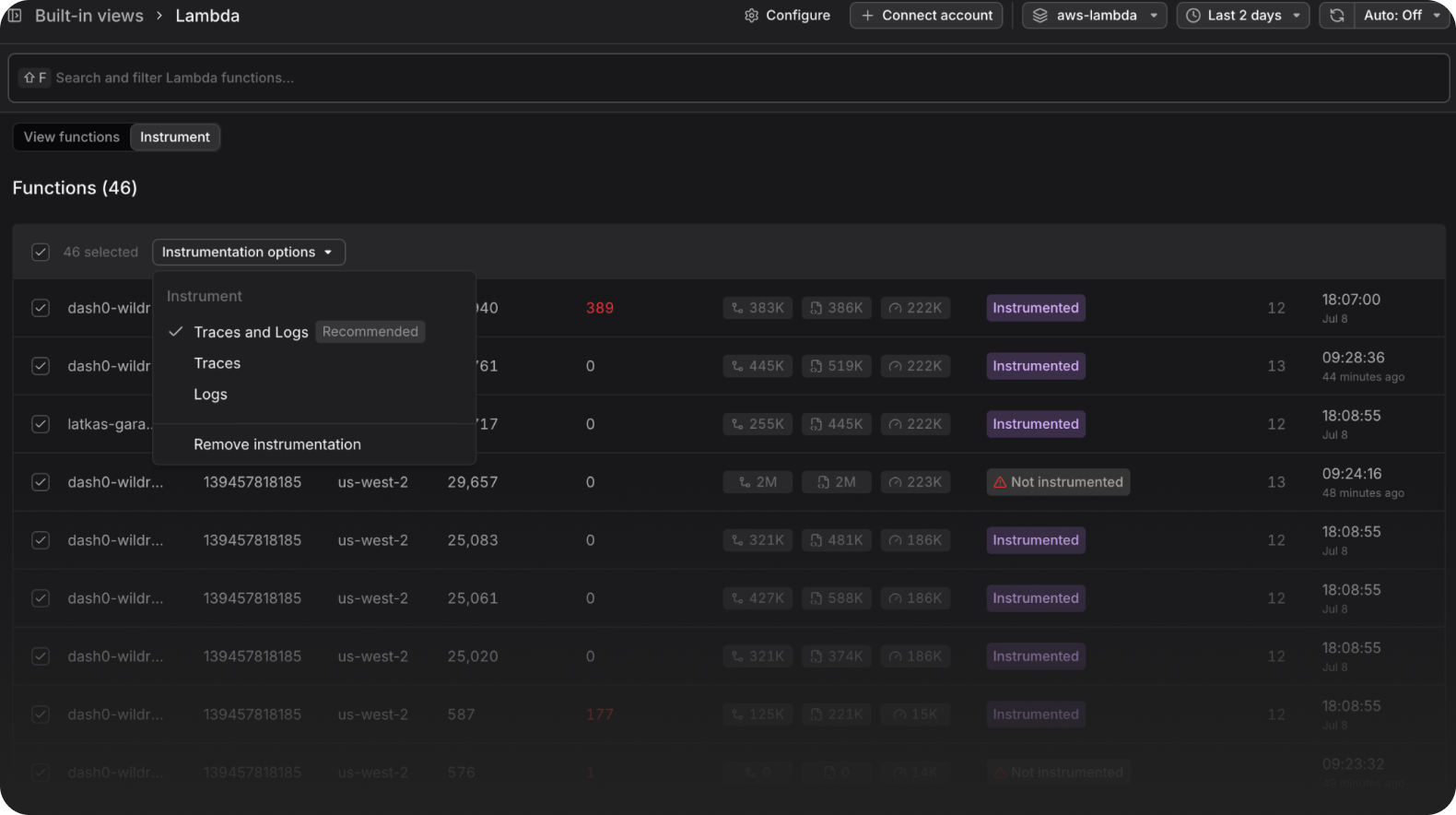Uncheck the latkas-gara row checkbox

point(41,424)
